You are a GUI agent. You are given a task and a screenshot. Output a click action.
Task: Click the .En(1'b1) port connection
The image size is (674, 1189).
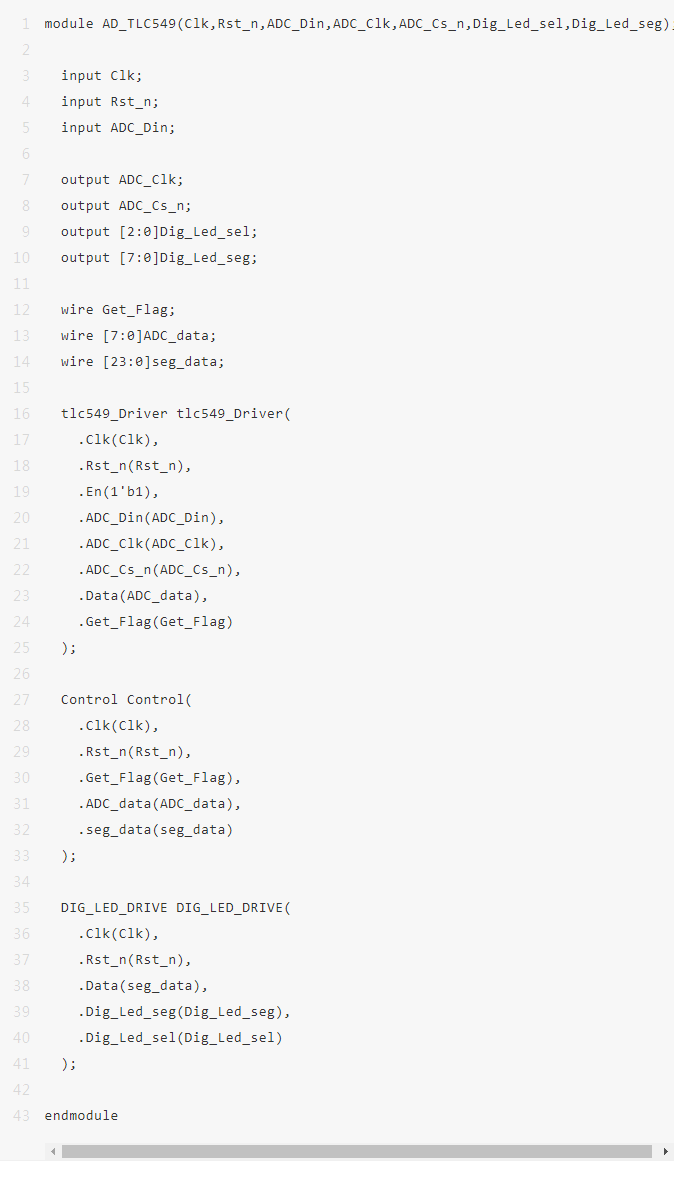click(x=118, y=491)
